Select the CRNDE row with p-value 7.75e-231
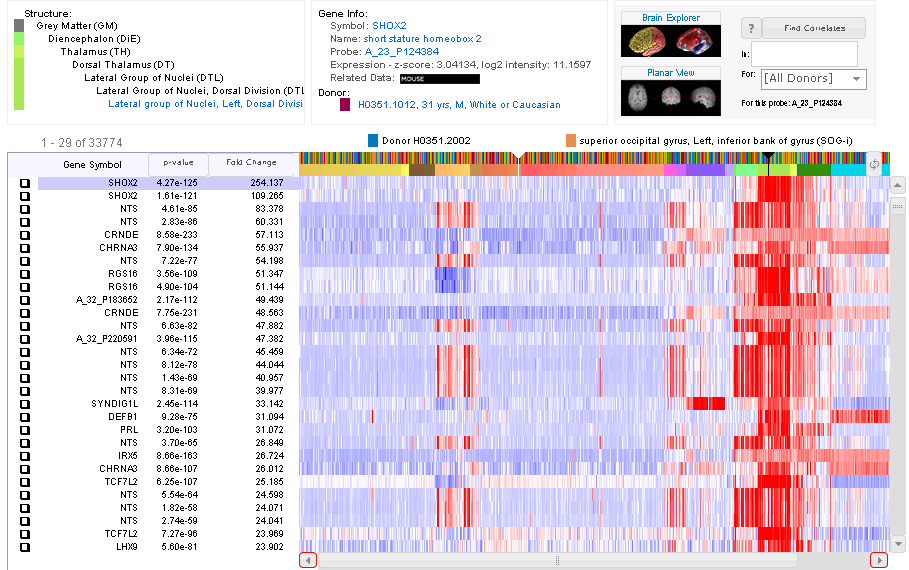The image size is (909, 570). [x=168, y=313]
